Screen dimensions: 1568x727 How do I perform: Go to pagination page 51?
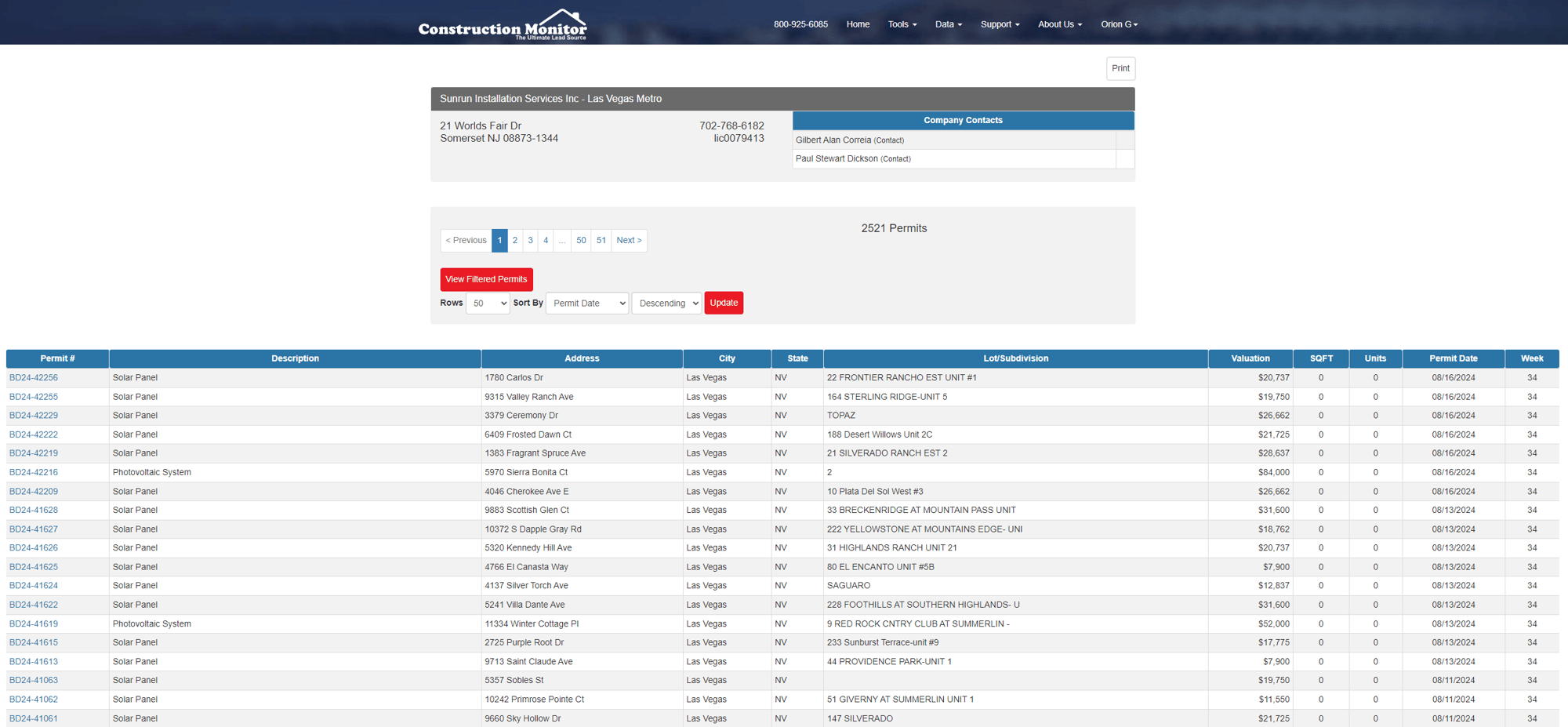pos(601,241)
